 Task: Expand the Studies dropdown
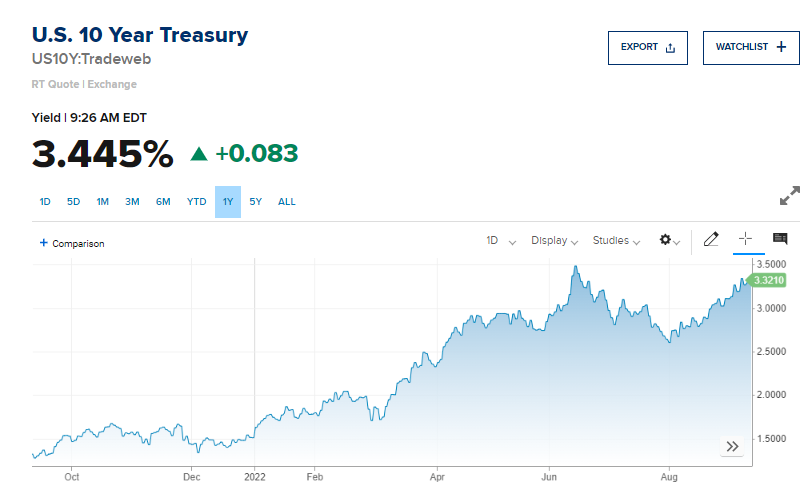616,241
